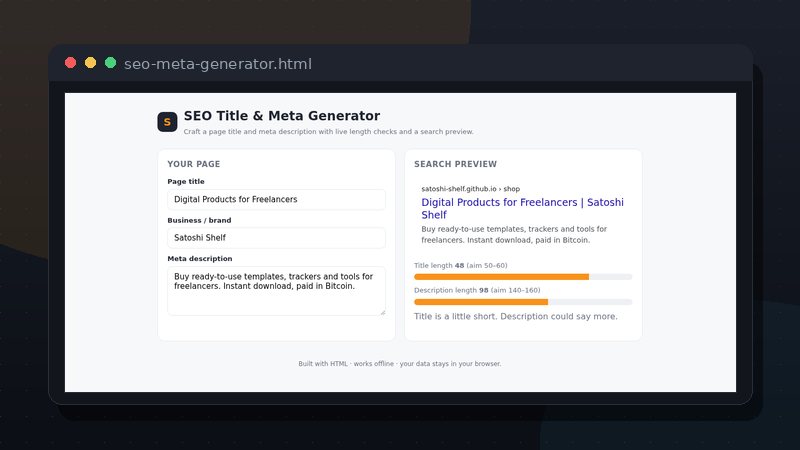
Task: Click the YOUR PAGE section header
Action: coord(194,164)
